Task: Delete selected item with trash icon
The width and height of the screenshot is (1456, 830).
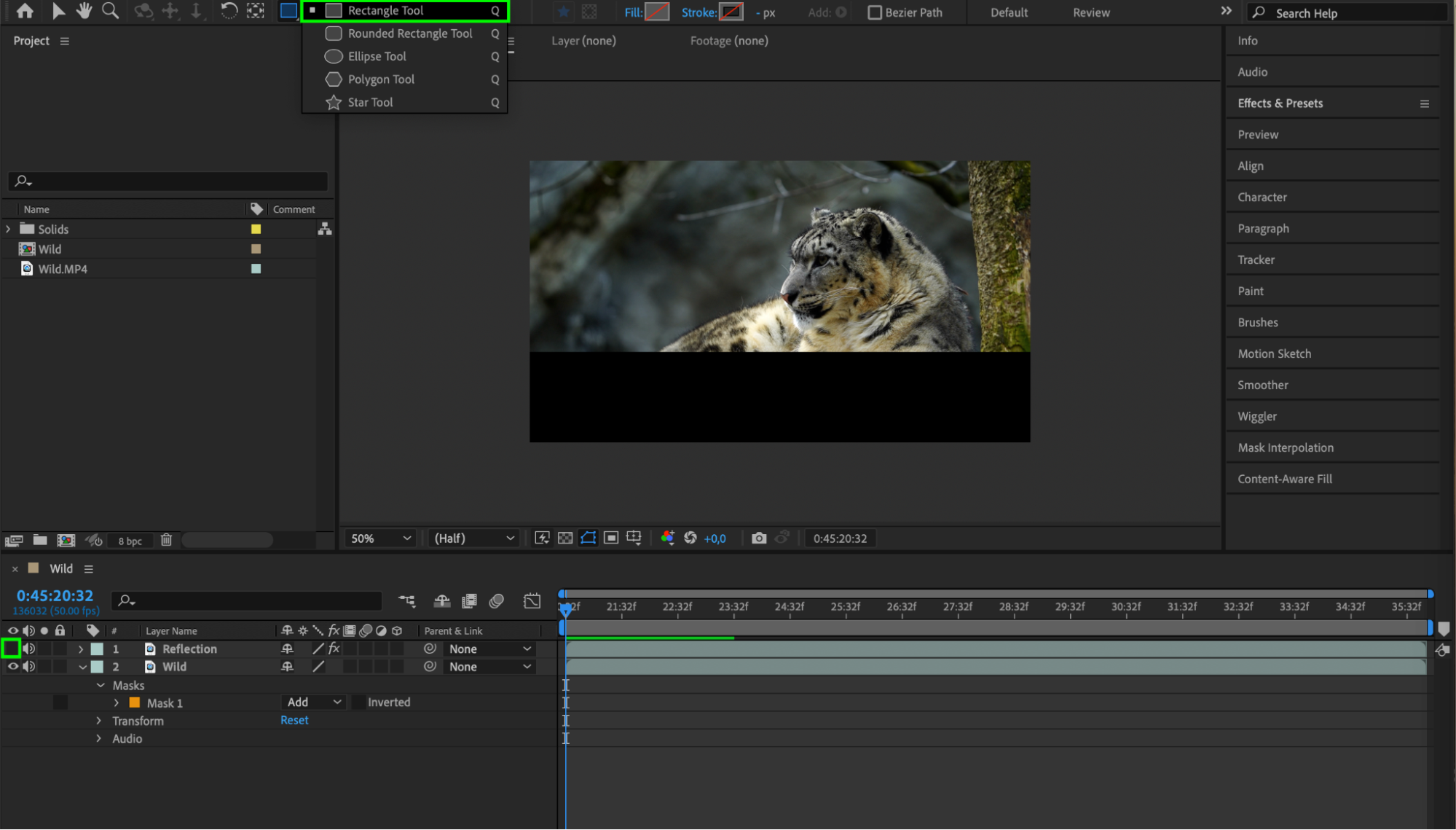Action: pos(166,540)
